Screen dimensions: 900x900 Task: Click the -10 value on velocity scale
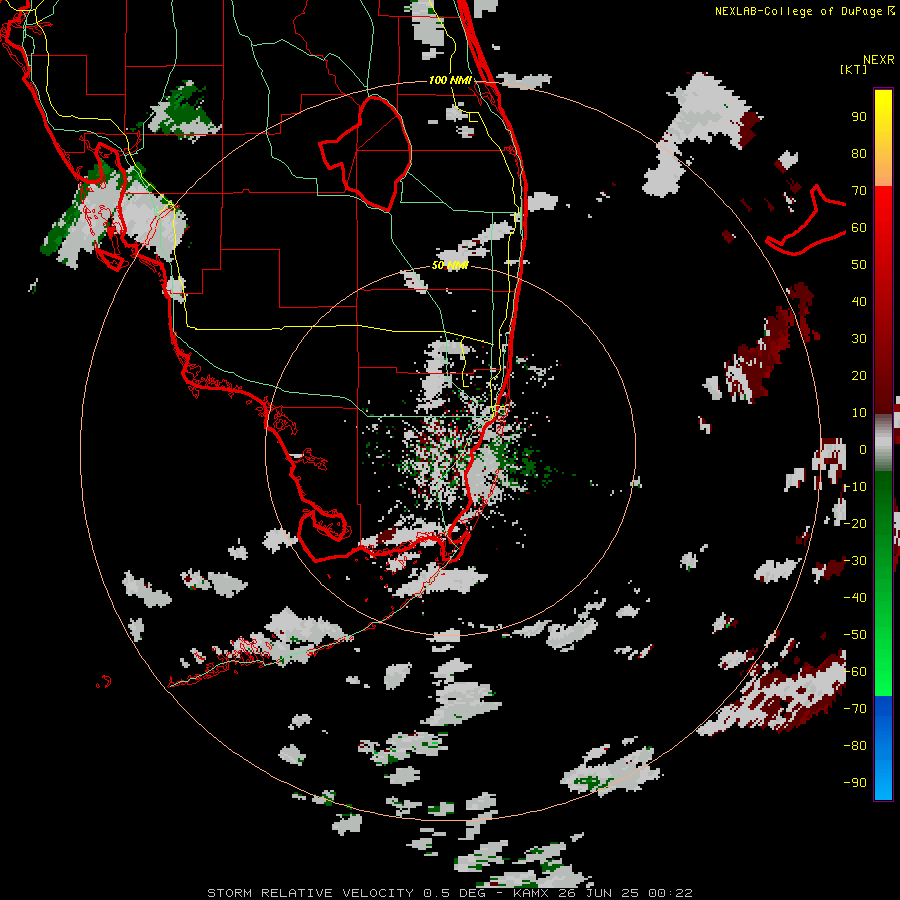click(855, 487)
